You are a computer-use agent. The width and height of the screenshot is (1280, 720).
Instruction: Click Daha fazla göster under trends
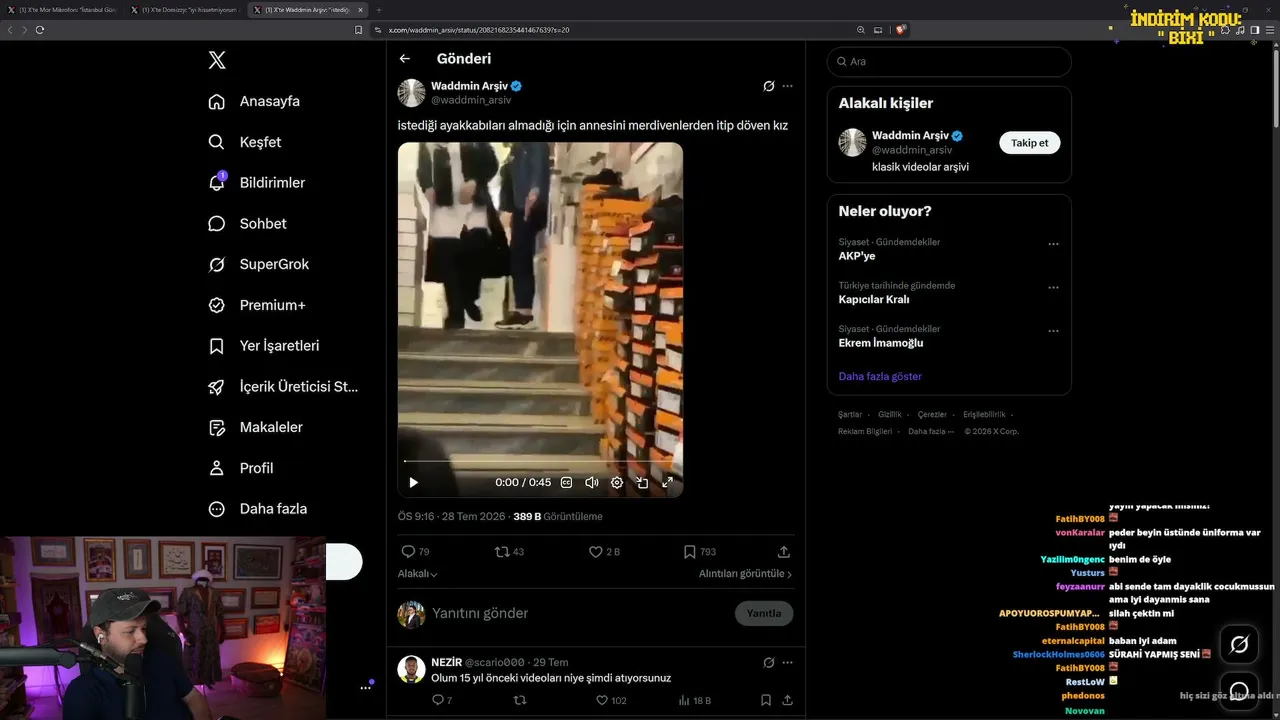pyautogui.click(x=880, y=376)
